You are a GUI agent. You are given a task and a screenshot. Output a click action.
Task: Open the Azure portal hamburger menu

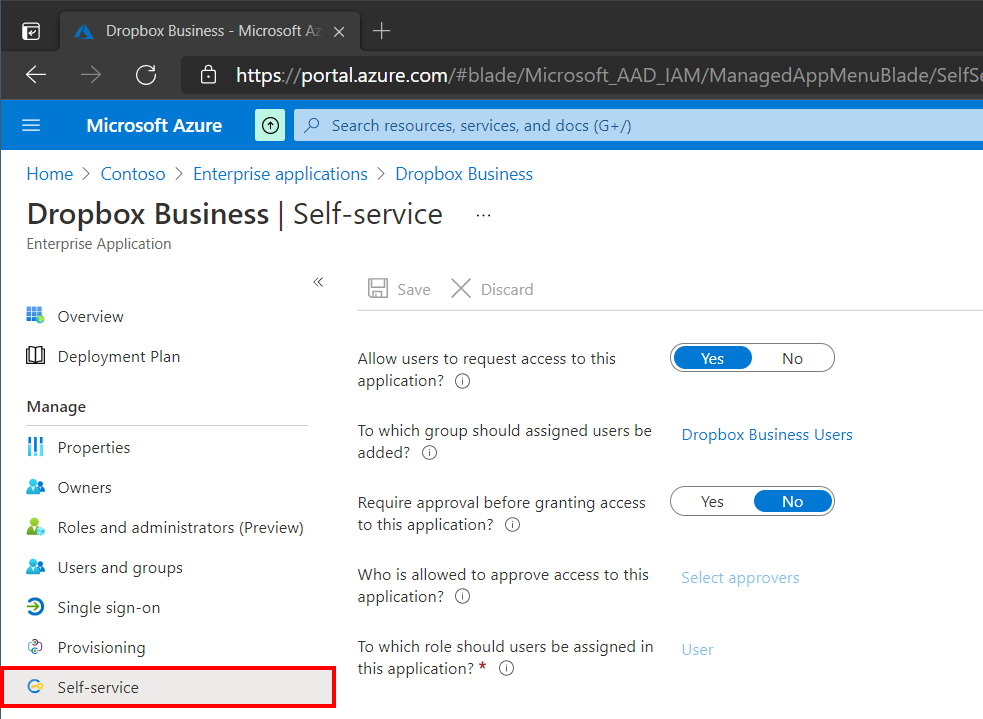[x=31, y=125]
